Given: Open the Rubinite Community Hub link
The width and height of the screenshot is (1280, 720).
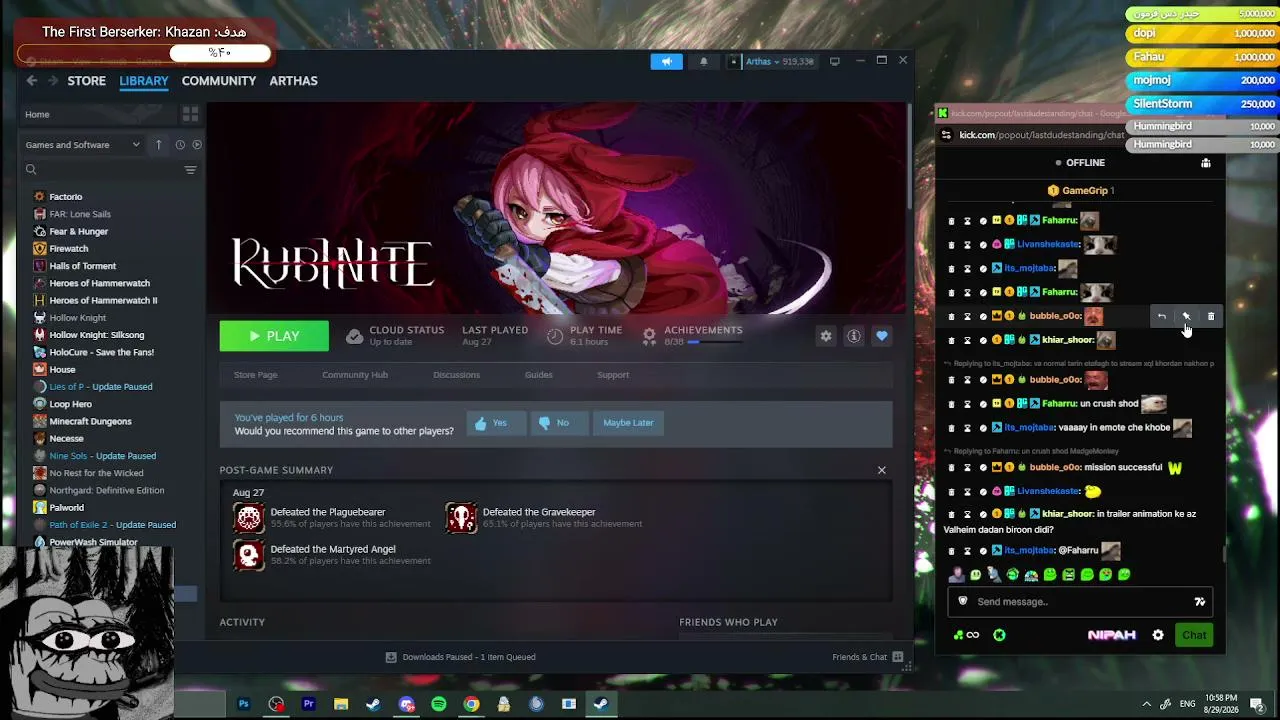Looking at the screenshot, I should tap(355, 375).
